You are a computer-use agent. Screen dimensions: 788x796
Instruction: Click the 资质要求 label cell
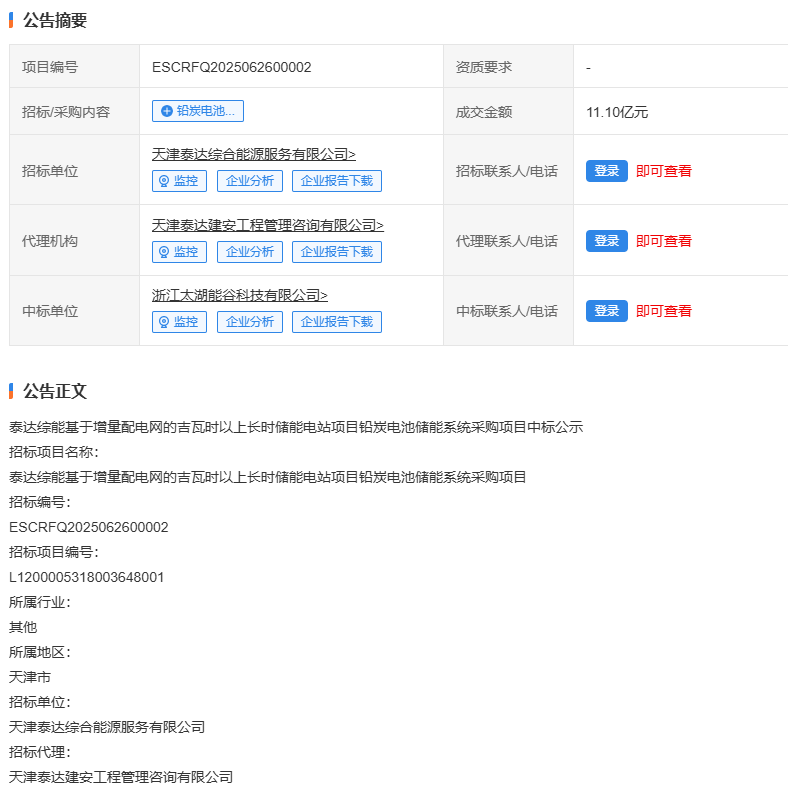tap(508, 67)
